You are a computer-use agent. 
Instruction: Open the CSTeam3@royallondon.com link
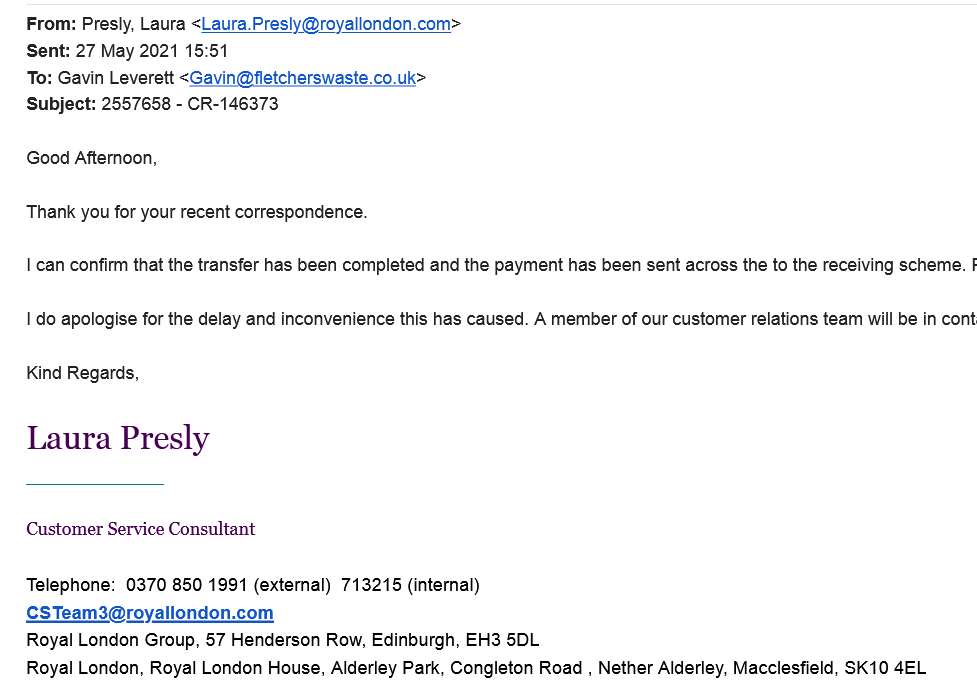point(150,613)
